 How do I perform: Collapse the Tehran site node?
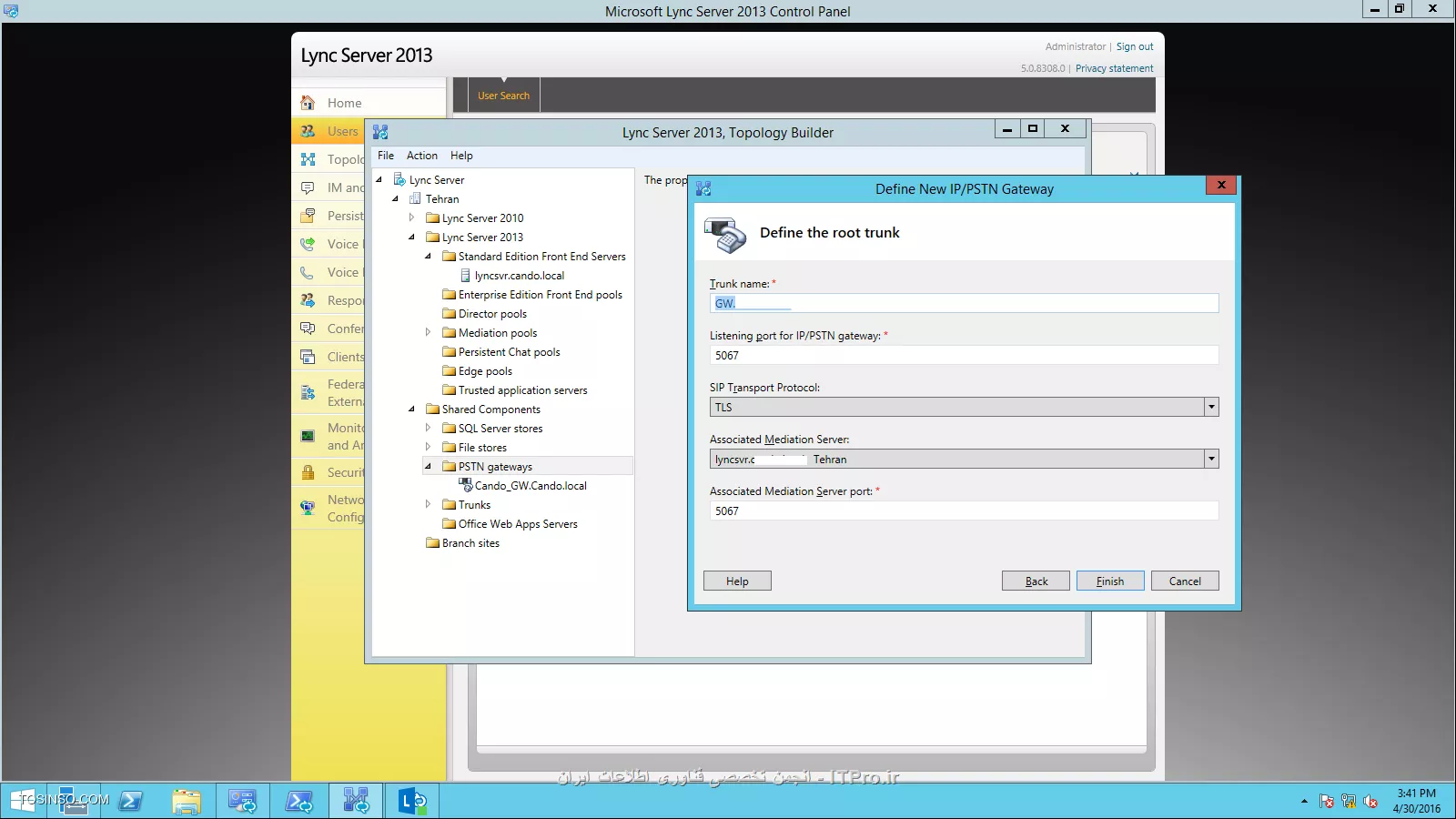click(396, 198)
